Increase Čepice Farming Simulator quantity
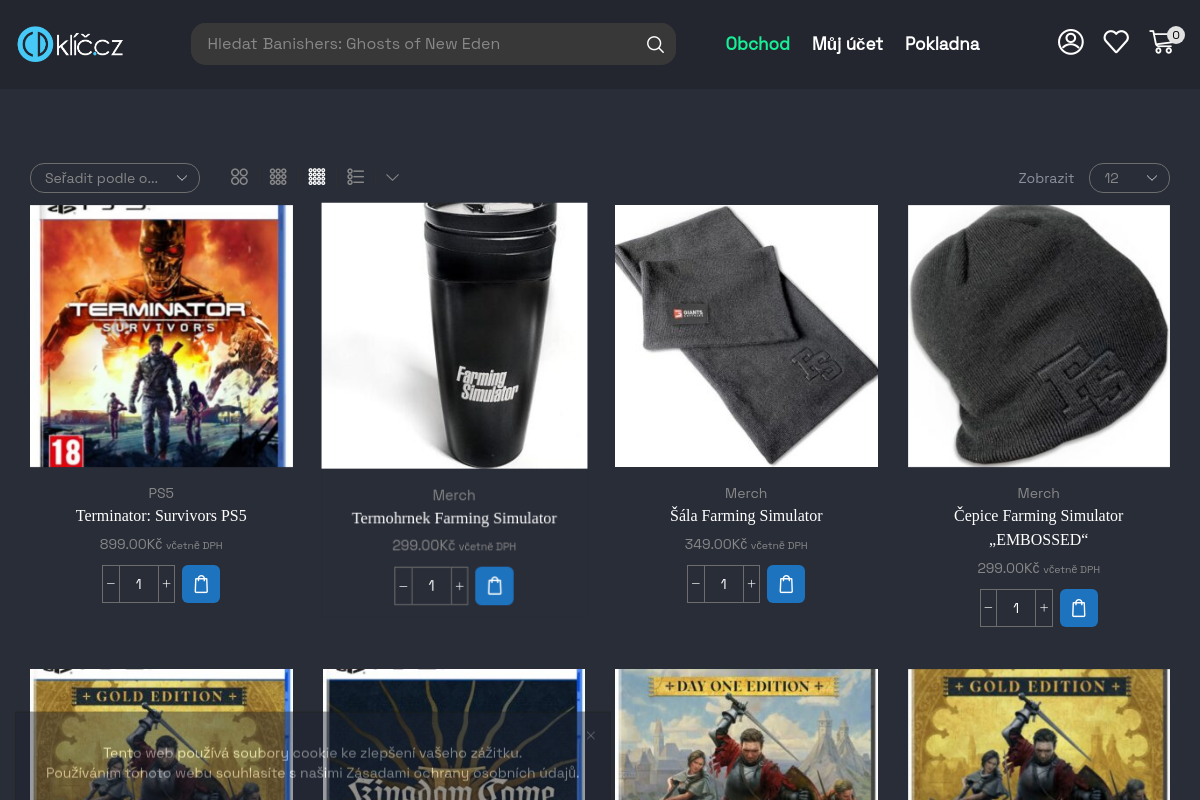The image size is (1200, 800). click(1044, 608)
